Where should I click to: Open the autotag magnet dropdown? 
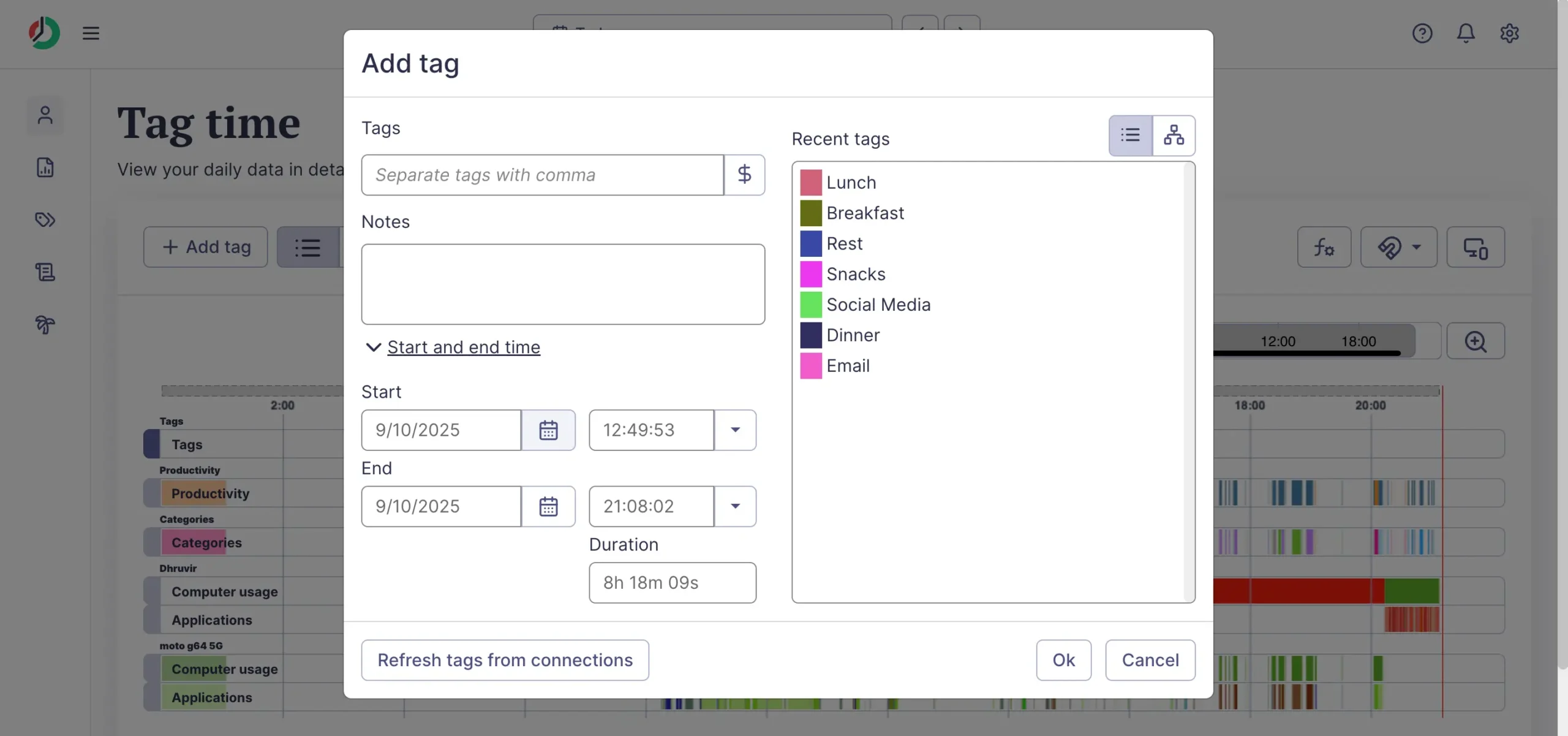[x=1399, y=248]
